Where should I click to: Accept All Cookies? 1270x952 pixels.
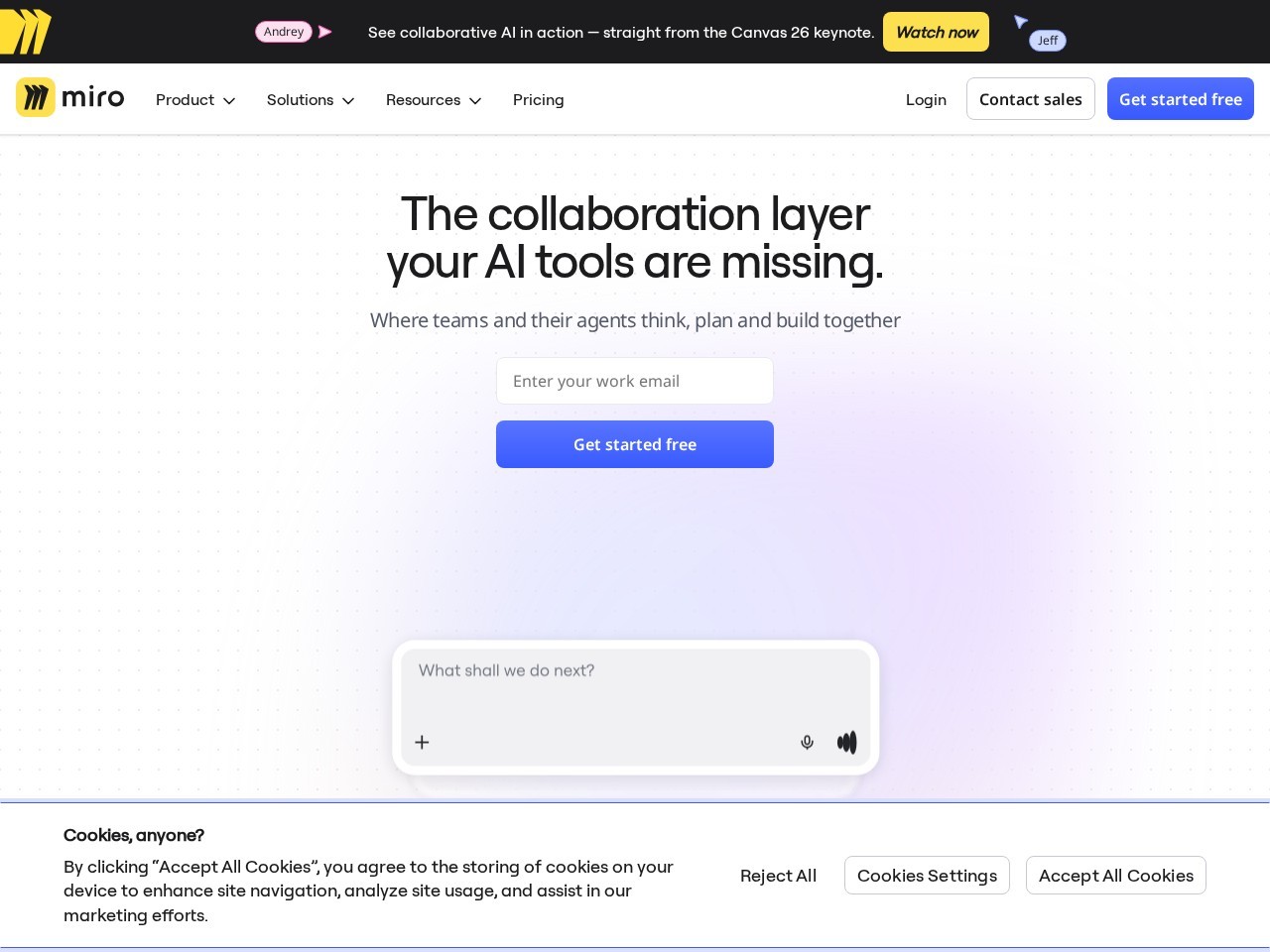[x=1116, y=876]
